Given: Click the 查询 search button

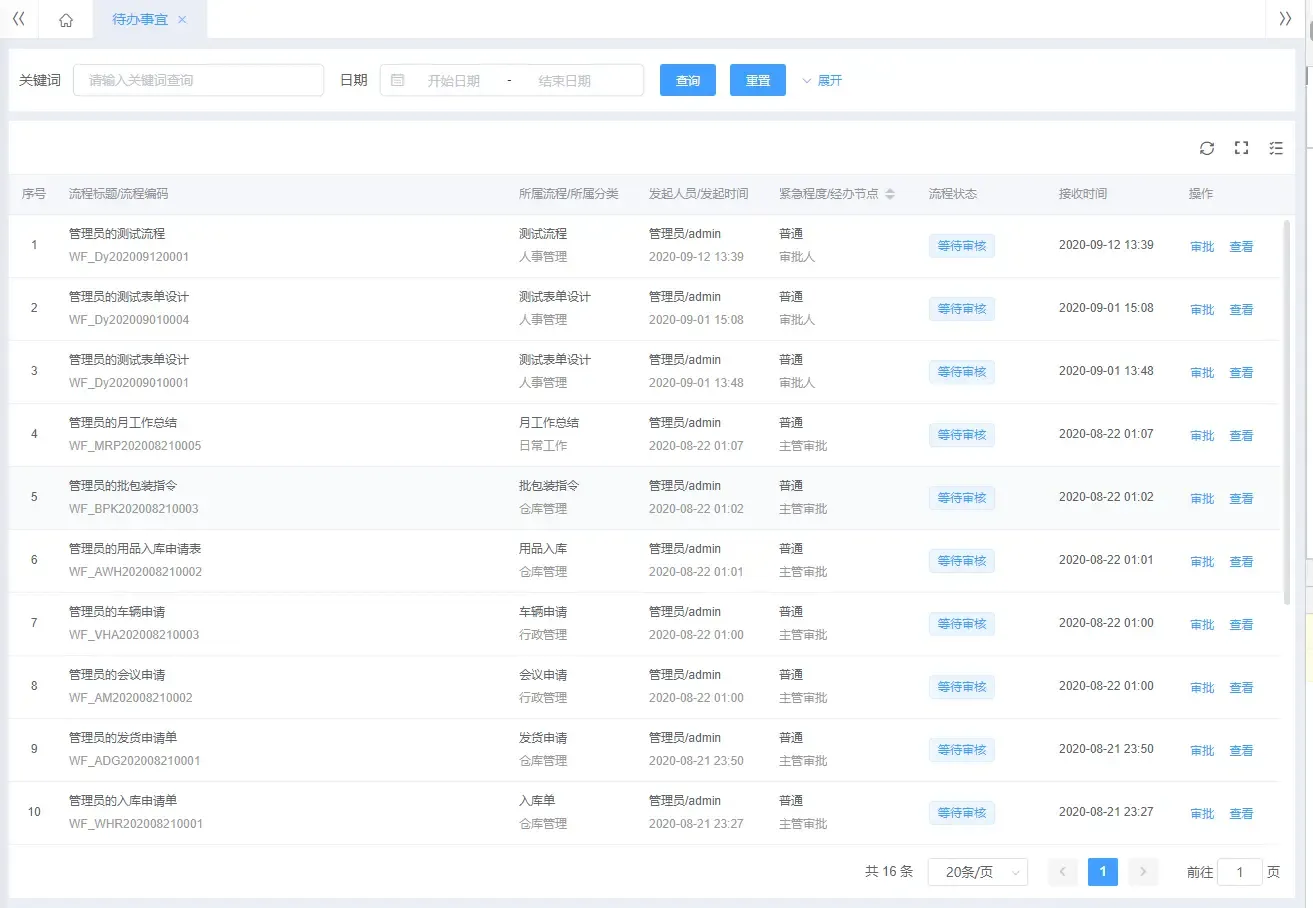Looking at the screenshot, I should (x=687, y=80).
